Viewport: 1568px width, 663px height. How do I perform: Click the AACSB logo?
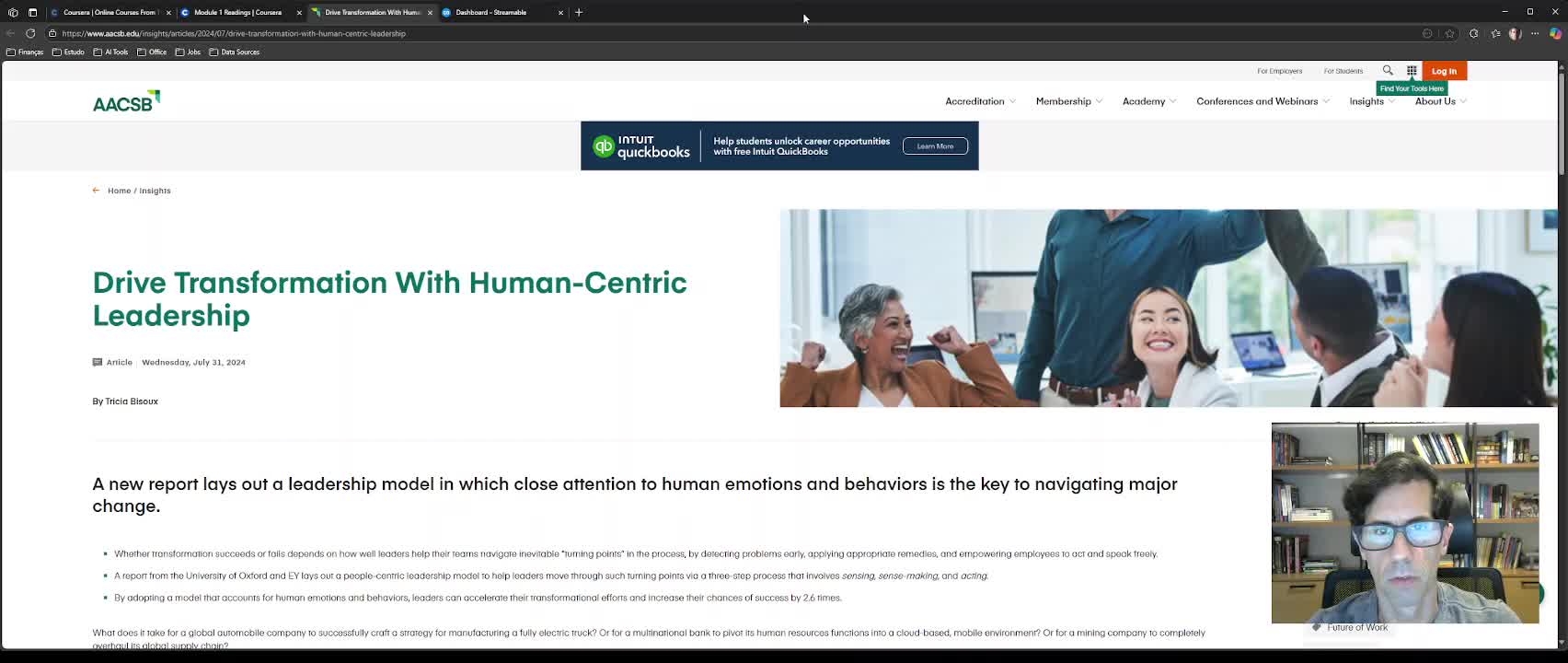pyautogui.click(x=126, y=101)
